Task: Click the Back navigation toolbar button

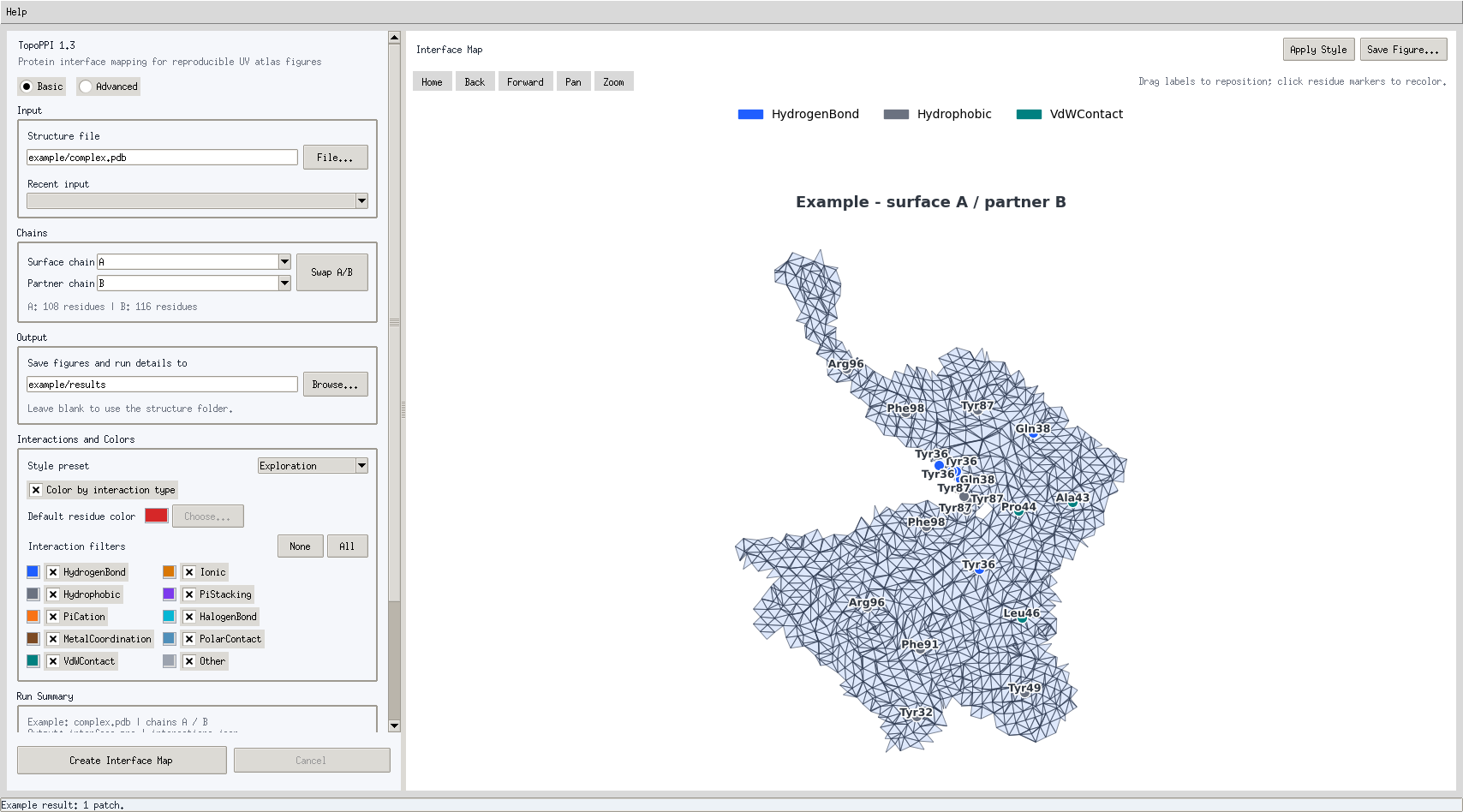Action: pos(475,82)
